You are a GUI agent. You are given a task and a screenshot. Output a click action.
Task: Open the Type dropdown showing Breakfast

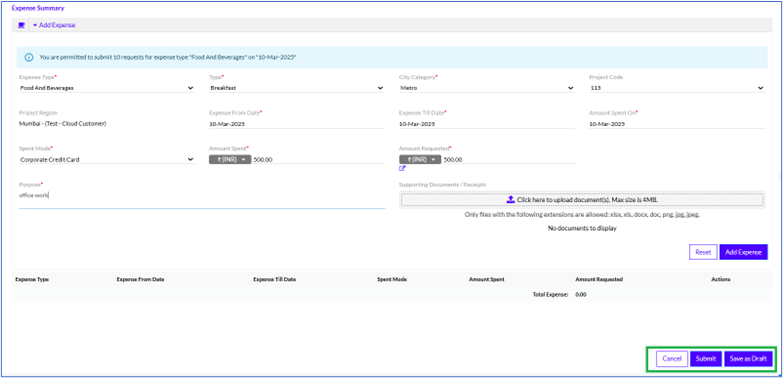coord(297,88)
